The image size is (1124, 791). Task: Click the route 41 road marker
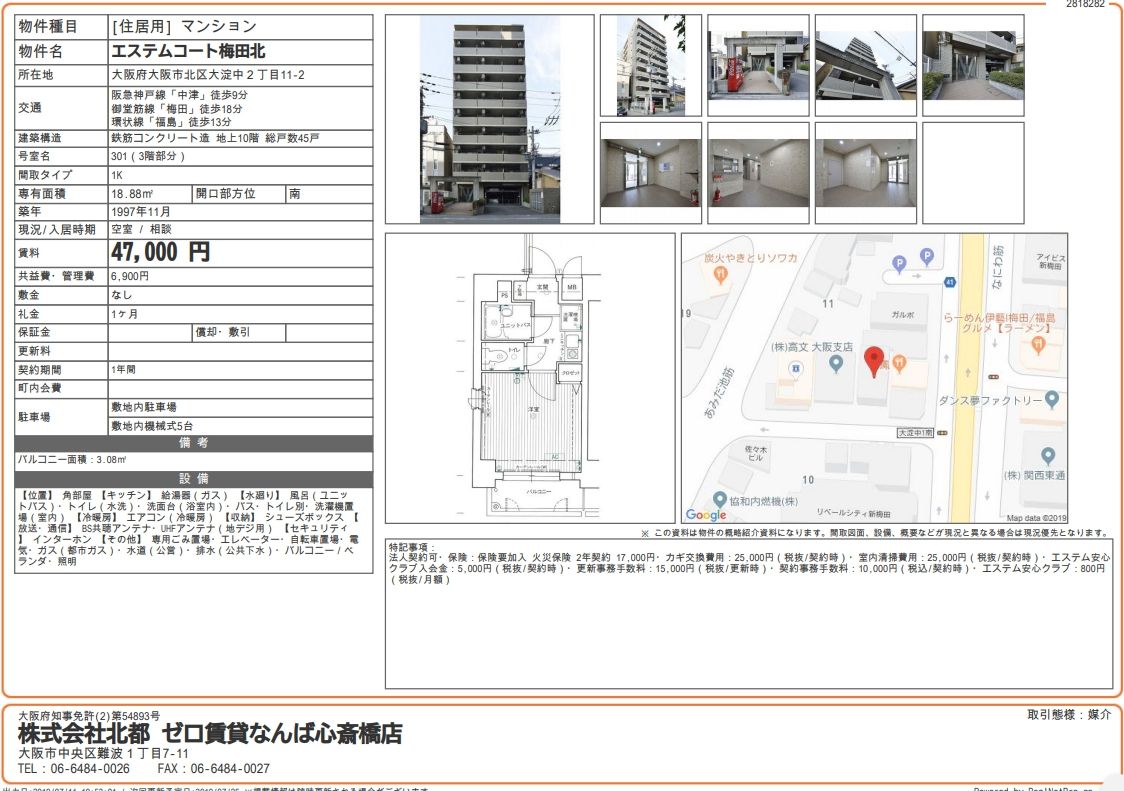tap(950, 282)
